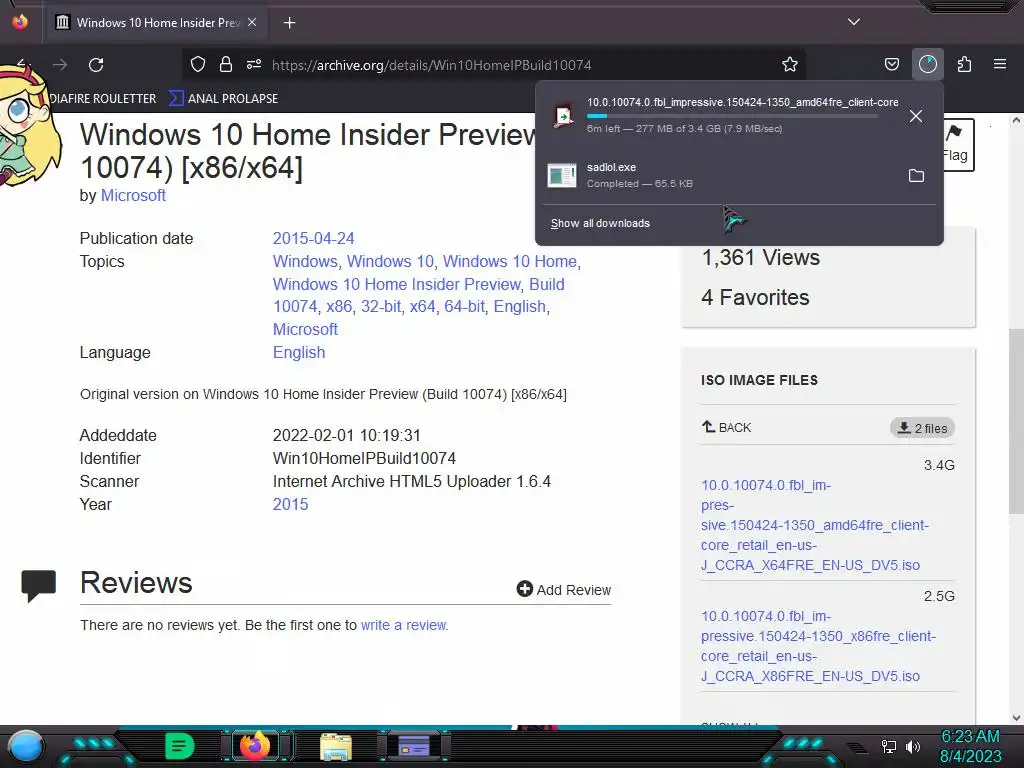Screen dimensions: 1024x768
Task: Open the Start orb on taskbar
Action: [x=26, y=746]
